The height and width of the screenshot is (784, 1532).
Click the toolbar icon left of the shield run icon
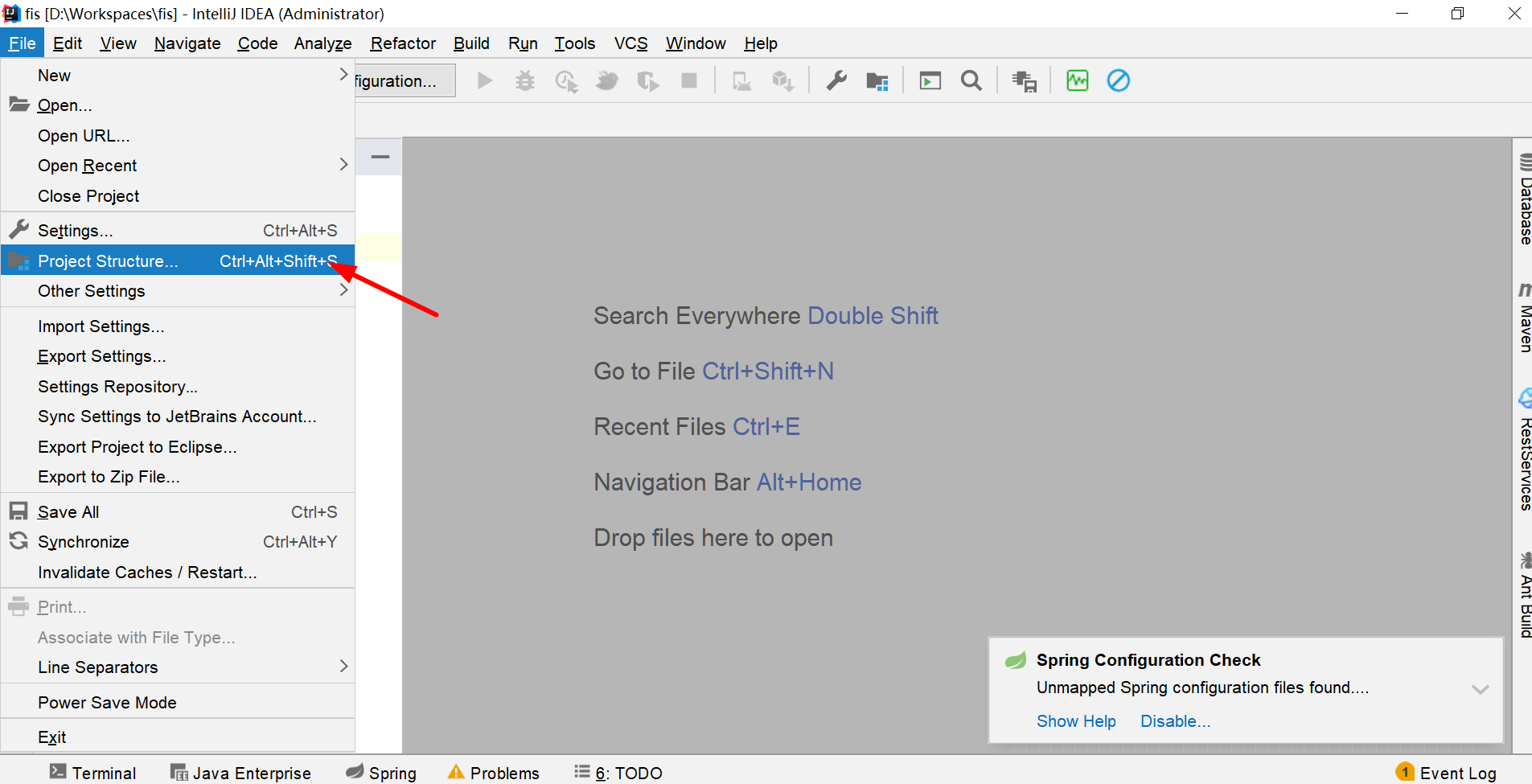607,80
